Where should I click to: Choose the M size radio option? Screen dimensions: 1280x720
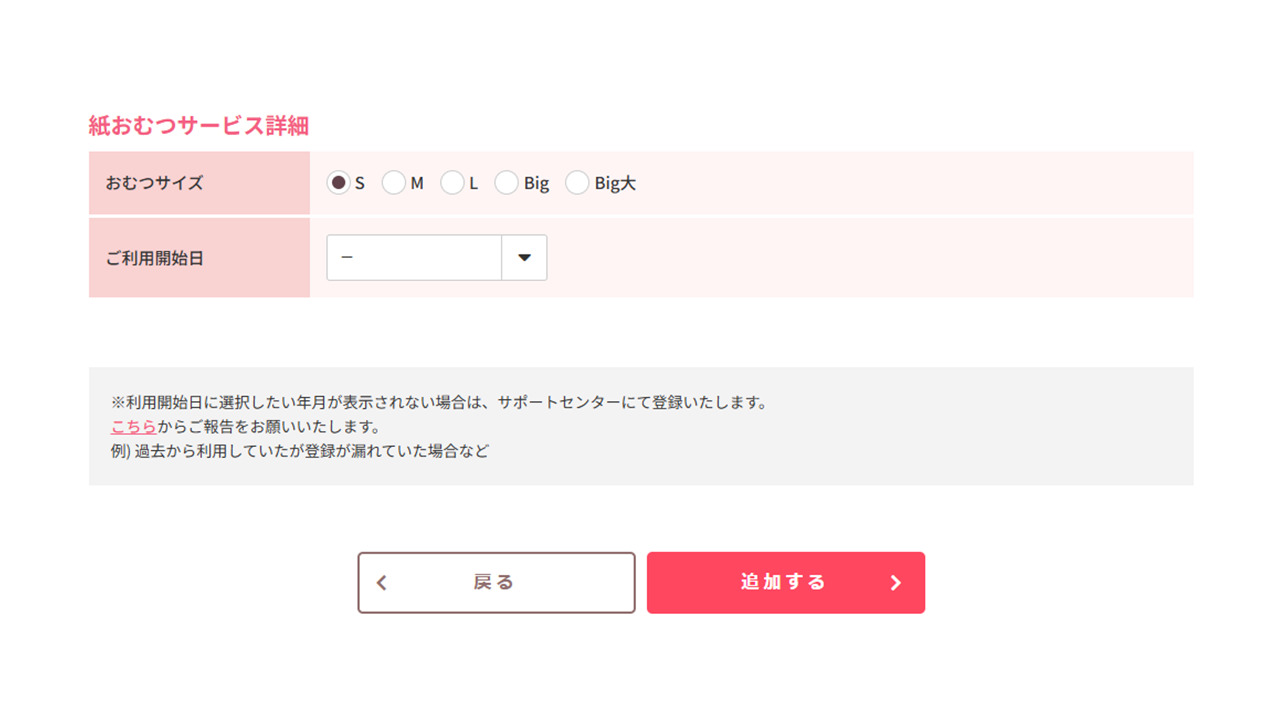click(x=394, y=183)
